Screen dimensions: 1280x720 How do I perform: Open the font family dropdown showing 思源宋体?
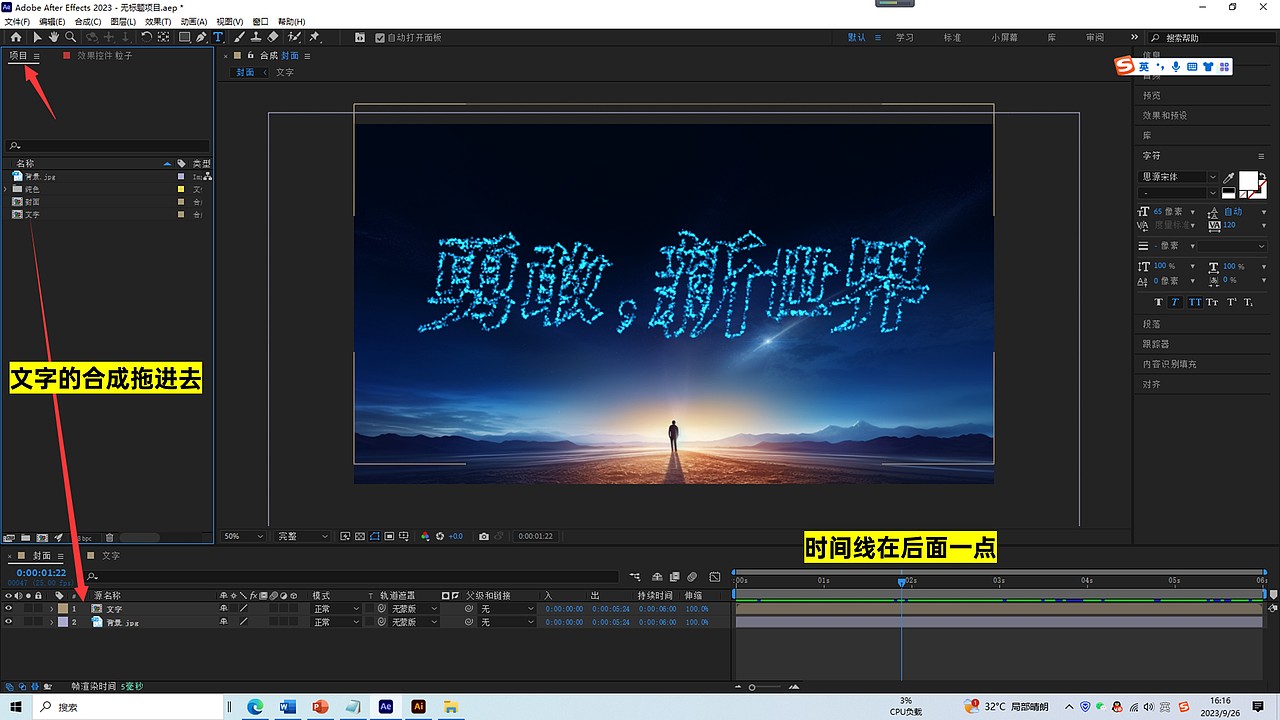(1176, 177)
